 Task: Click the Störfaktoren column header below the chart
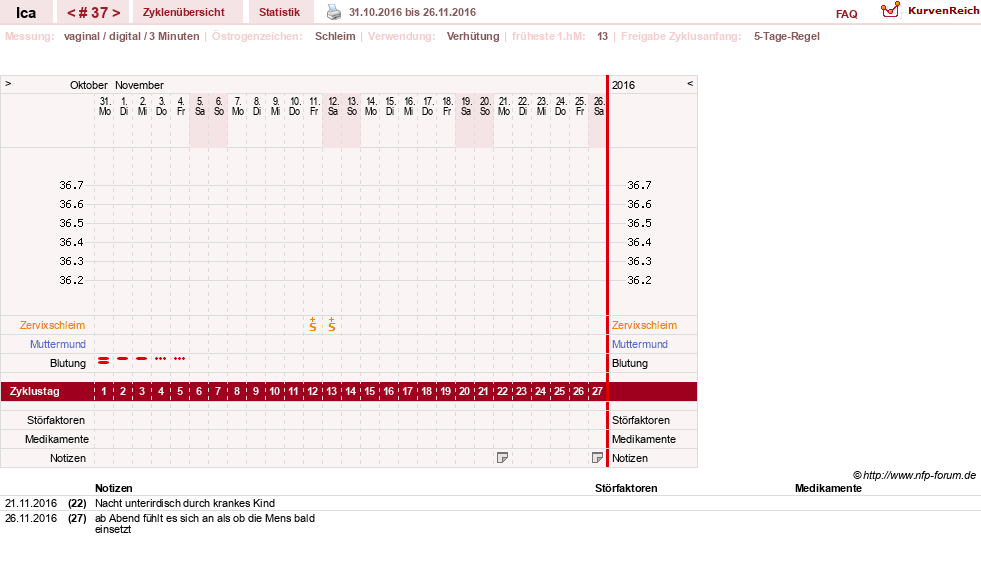626,488
